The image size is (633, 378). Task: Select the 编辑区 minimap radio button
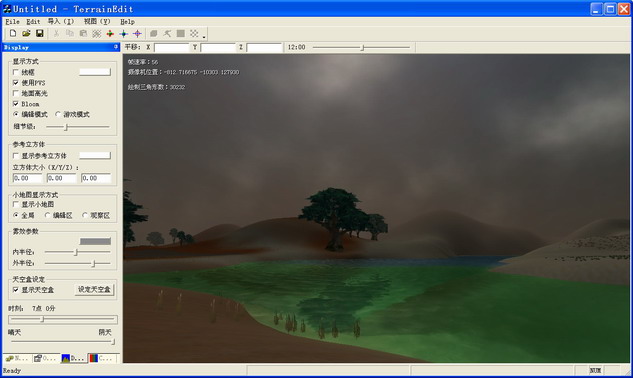coord(48,215)
